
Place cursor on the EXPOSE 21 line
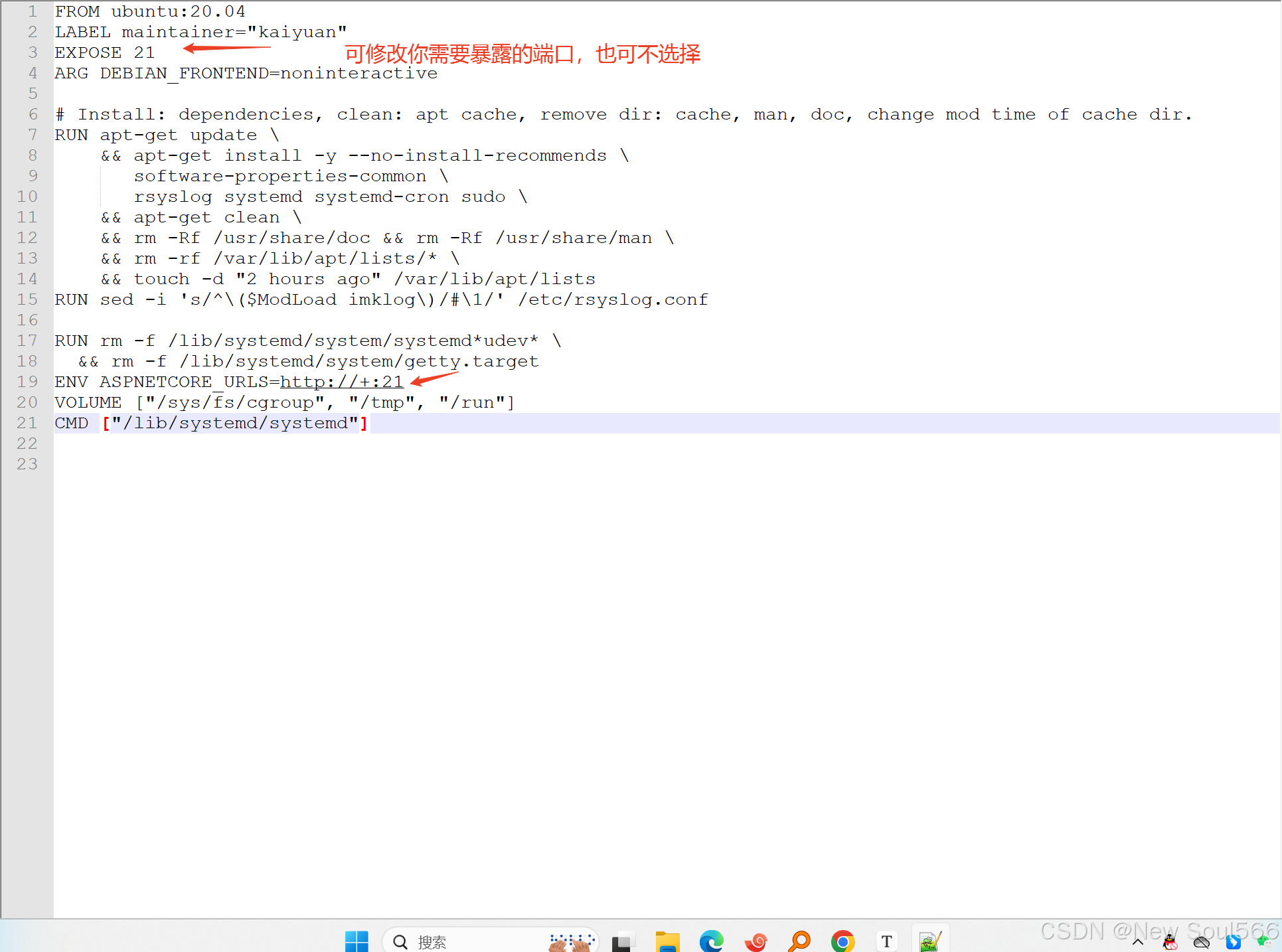coord(105,52)
